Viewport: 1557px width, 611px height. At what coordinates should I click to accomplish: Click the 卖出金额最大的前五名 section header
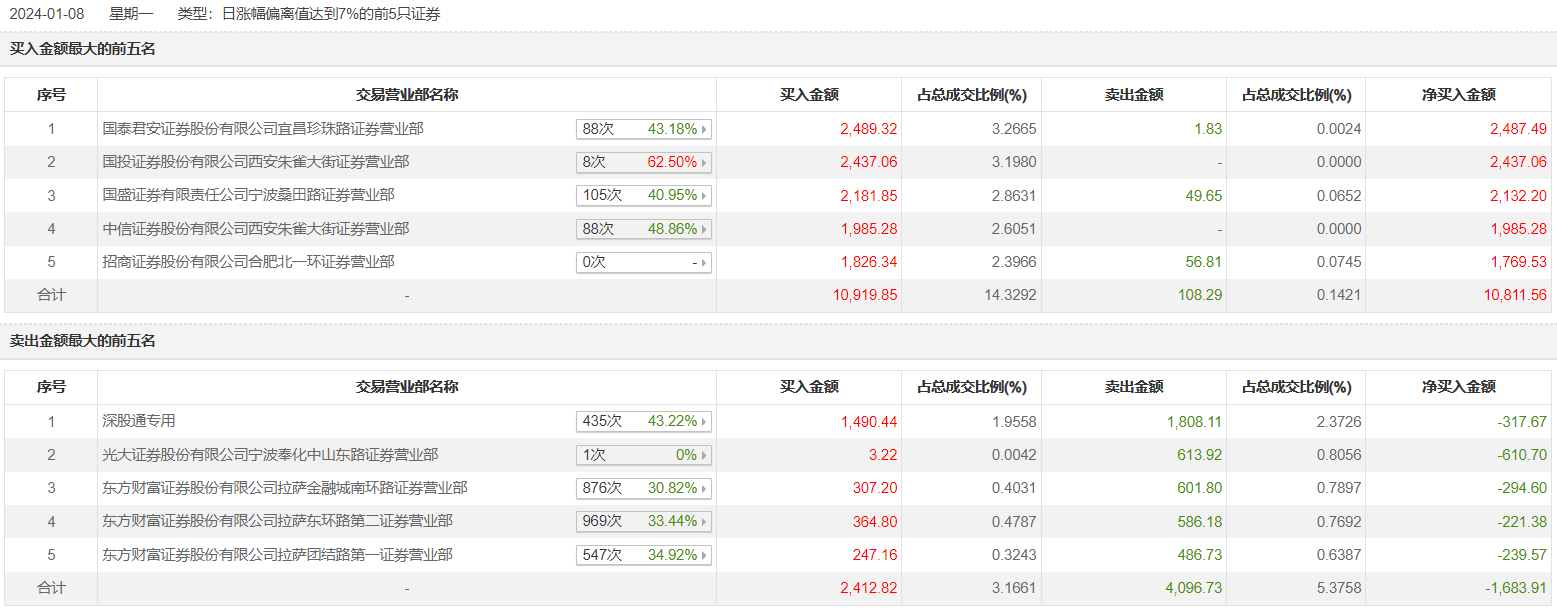(83, 342)
